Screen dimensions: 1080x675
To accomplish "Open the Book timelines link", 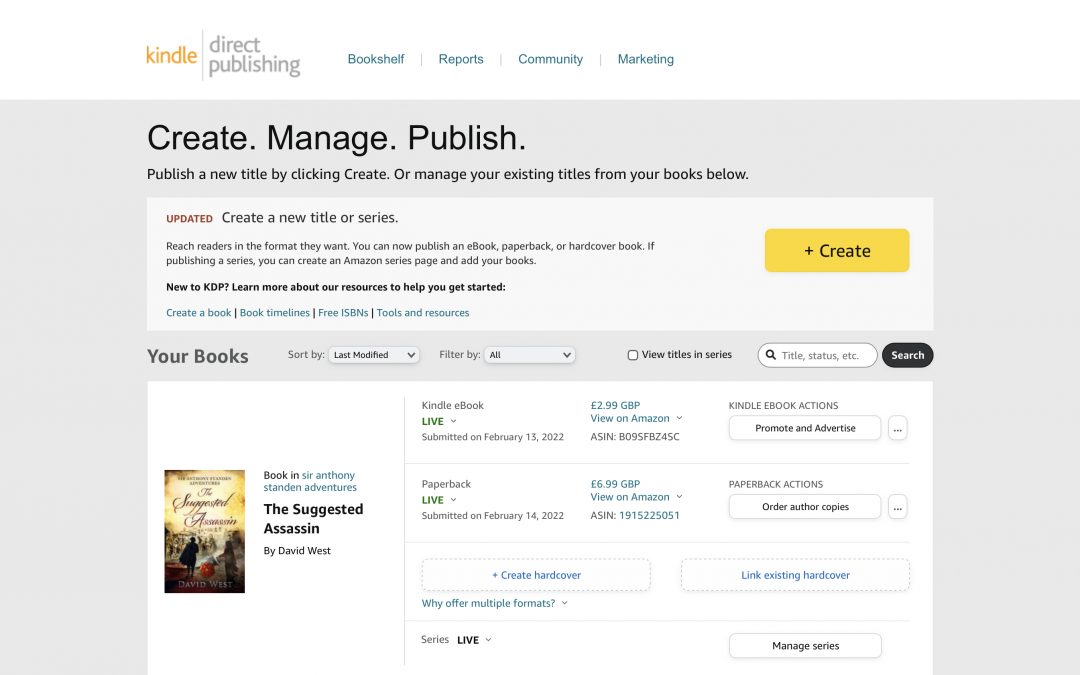I will 275,313.
